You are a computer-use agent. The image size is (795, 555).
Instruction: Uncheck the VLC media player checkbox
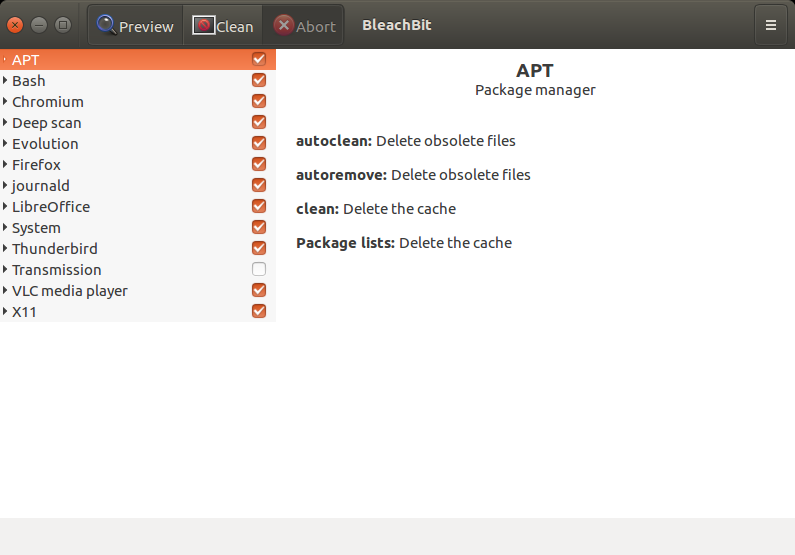pyautogui.click(x=259, y=290)
